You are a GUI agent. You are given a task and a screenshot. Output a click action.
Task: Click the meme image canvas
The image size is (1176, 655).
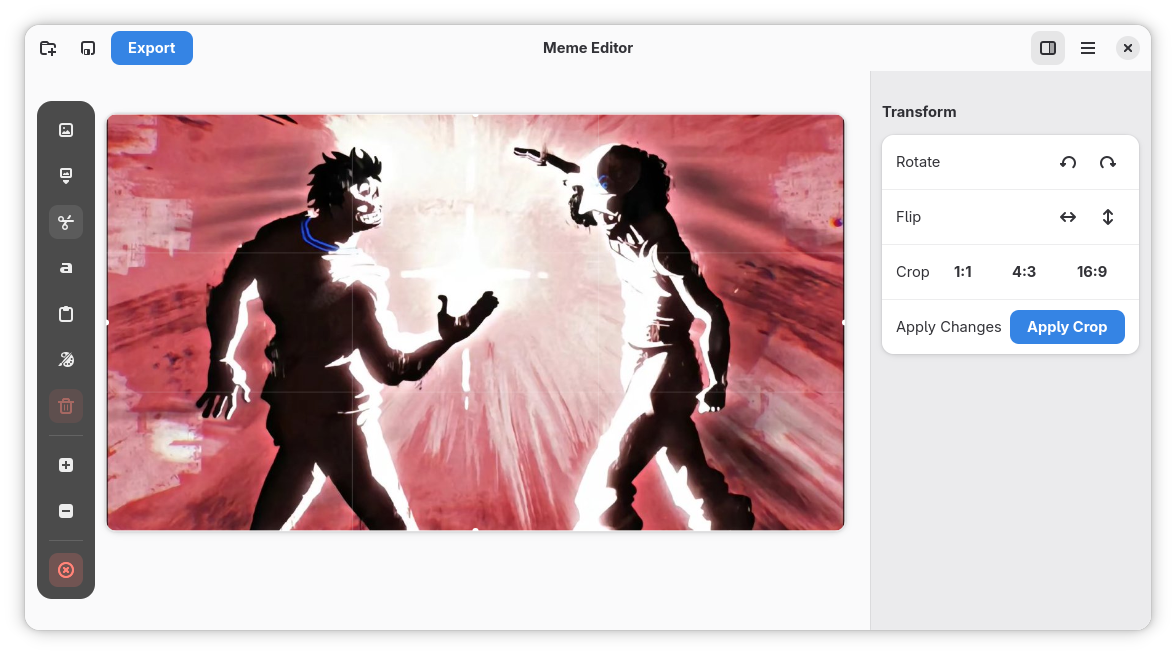click(476, 323)
